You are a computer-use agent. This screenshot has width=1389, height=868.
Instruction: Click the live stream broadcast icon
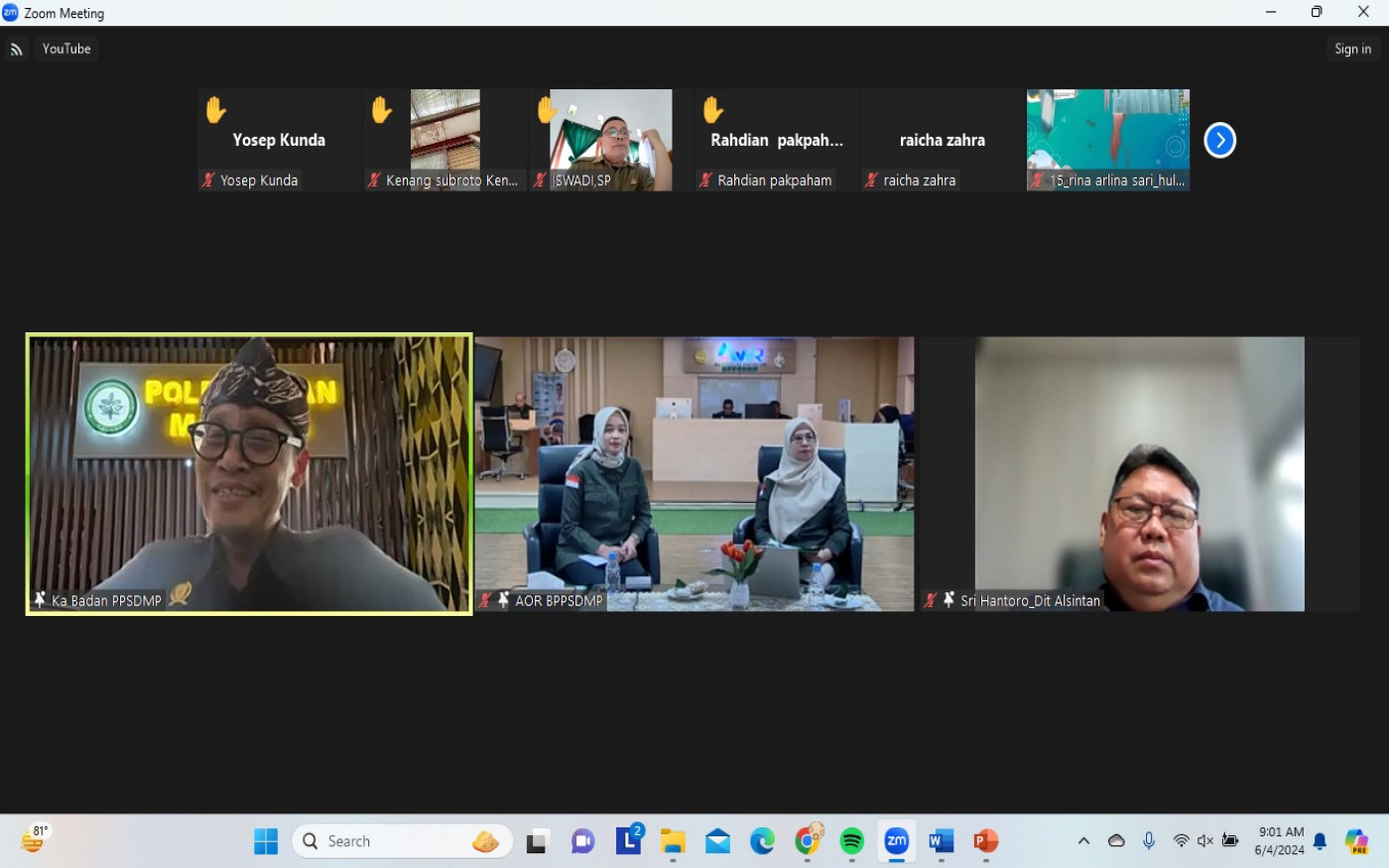17,50
